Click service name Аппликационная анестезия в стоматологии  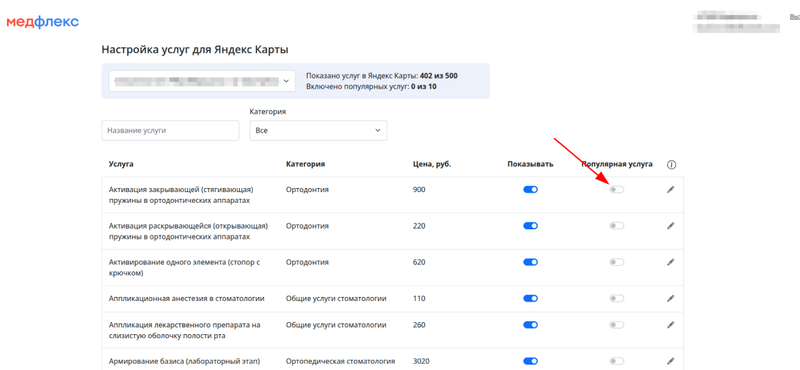[187, 298]
